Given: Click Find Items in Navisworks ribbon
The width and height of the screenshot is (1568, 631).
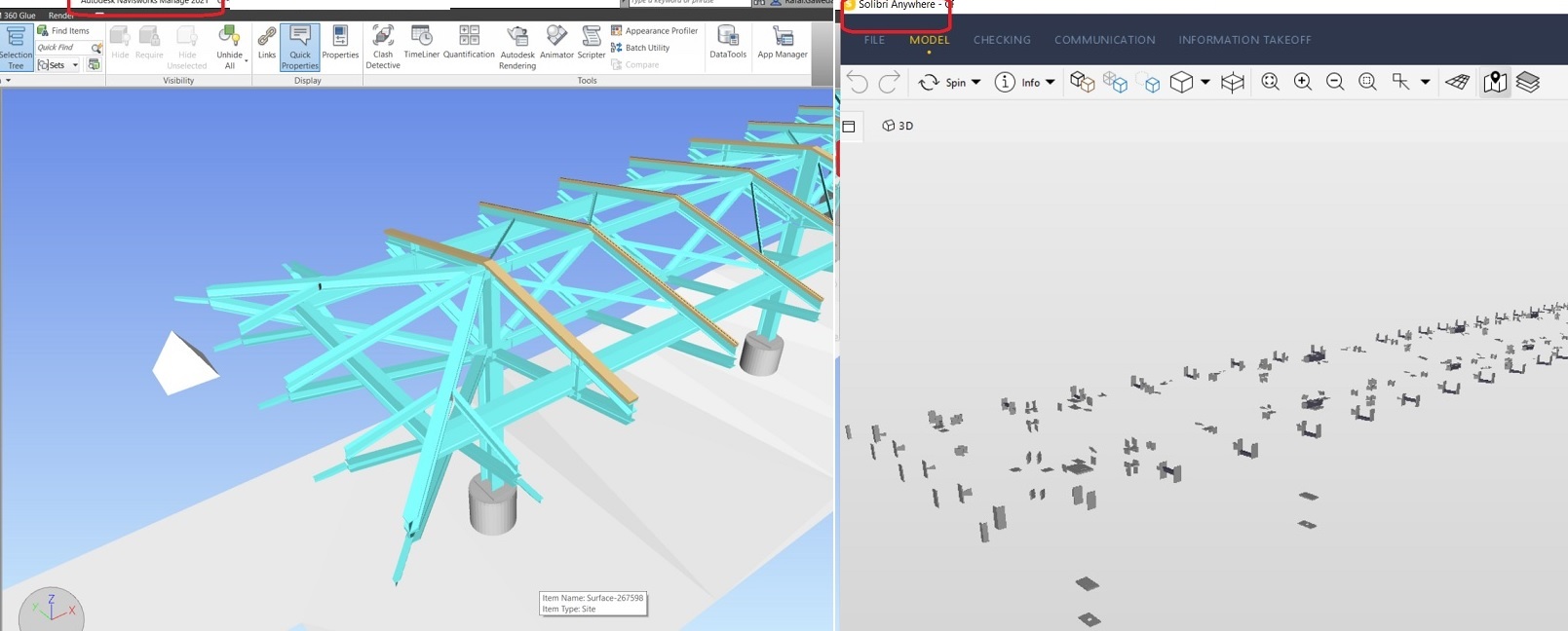Looking at the screenshot, I should click(63, 31).
